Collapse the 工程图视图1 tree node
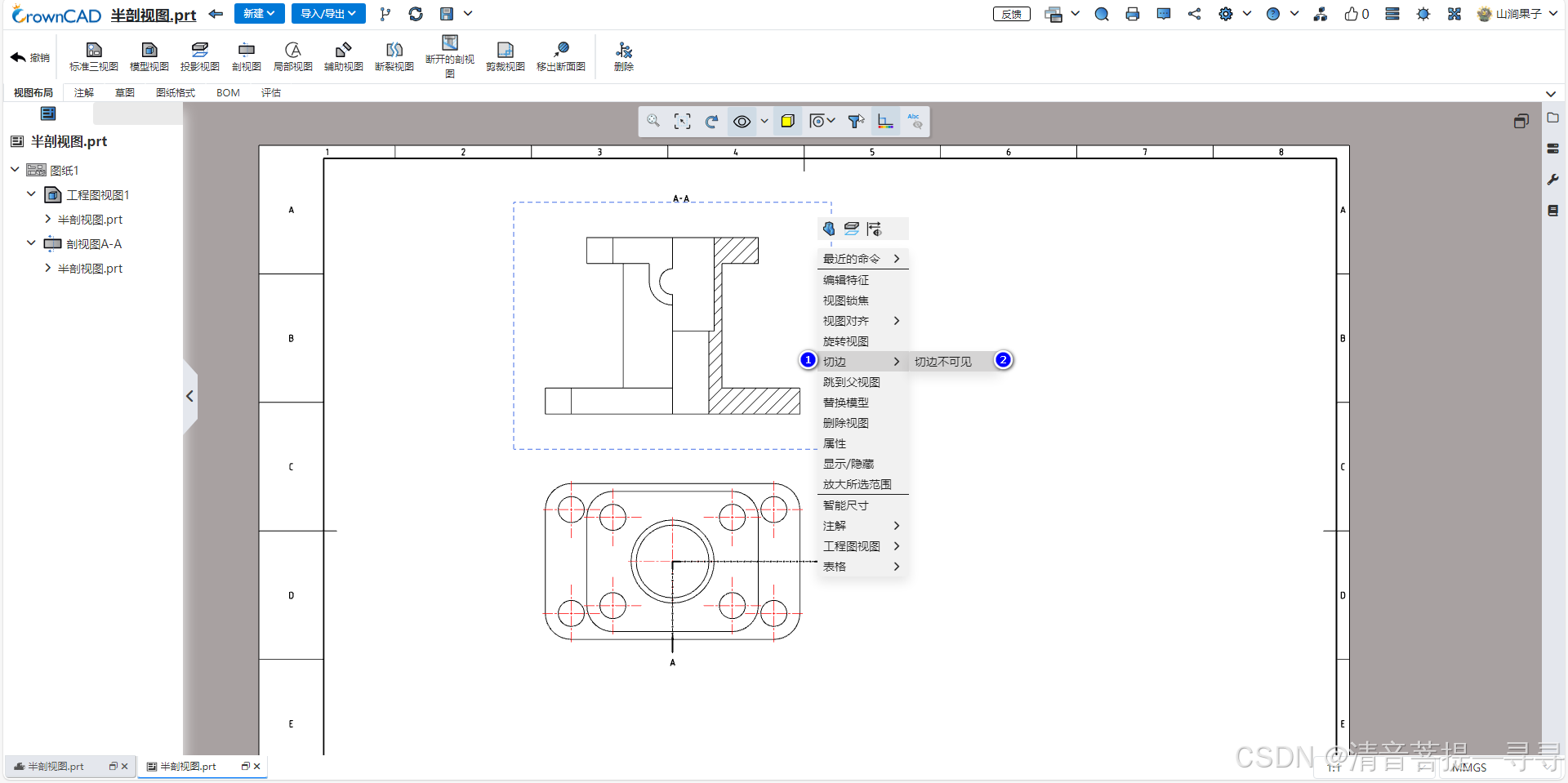This screenshot has height=783, width=1568. (x=31, y=194)
